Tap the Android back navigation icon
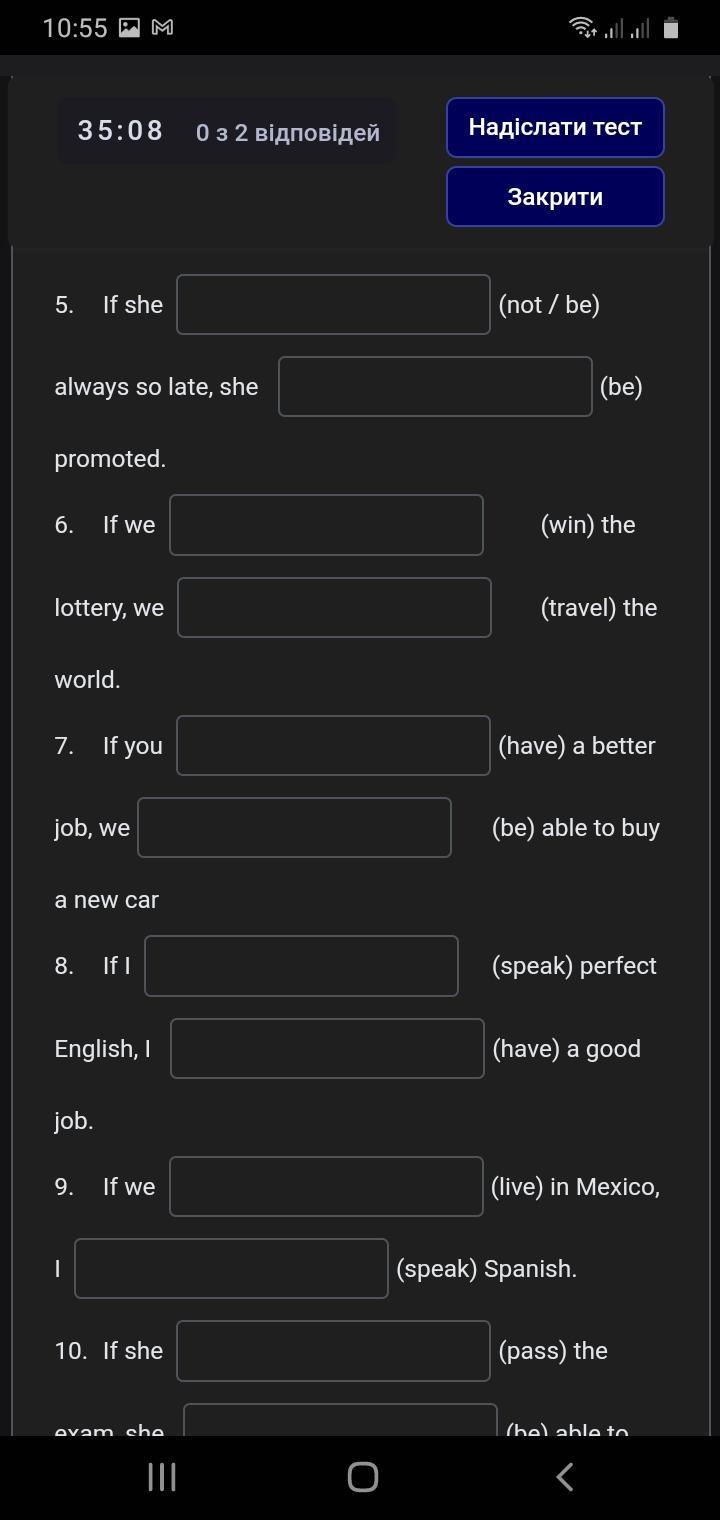Viewport: 720px width, 1520px height. (565, 1476)
